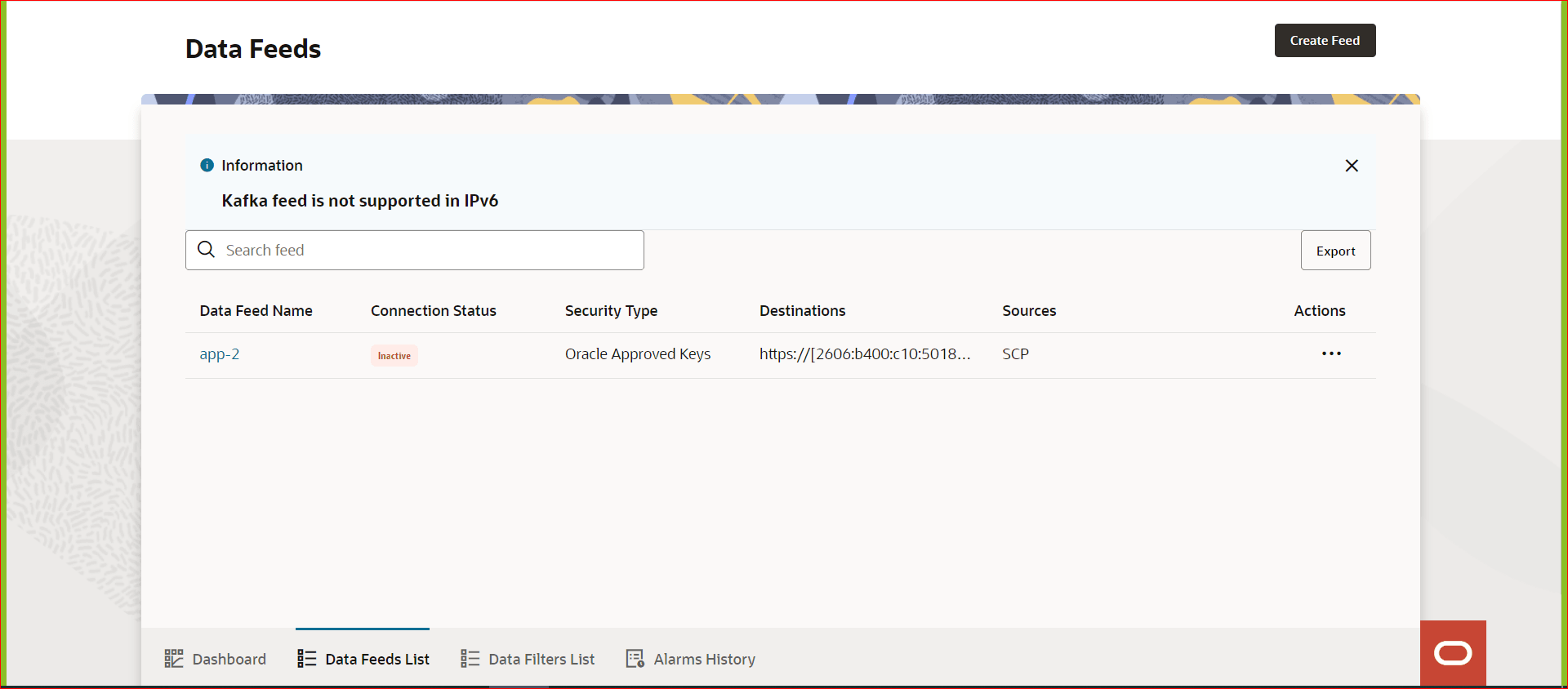Click the Kafka feed IPv6 message text
The image size is (1568, 689).
[x=360, y=201]
